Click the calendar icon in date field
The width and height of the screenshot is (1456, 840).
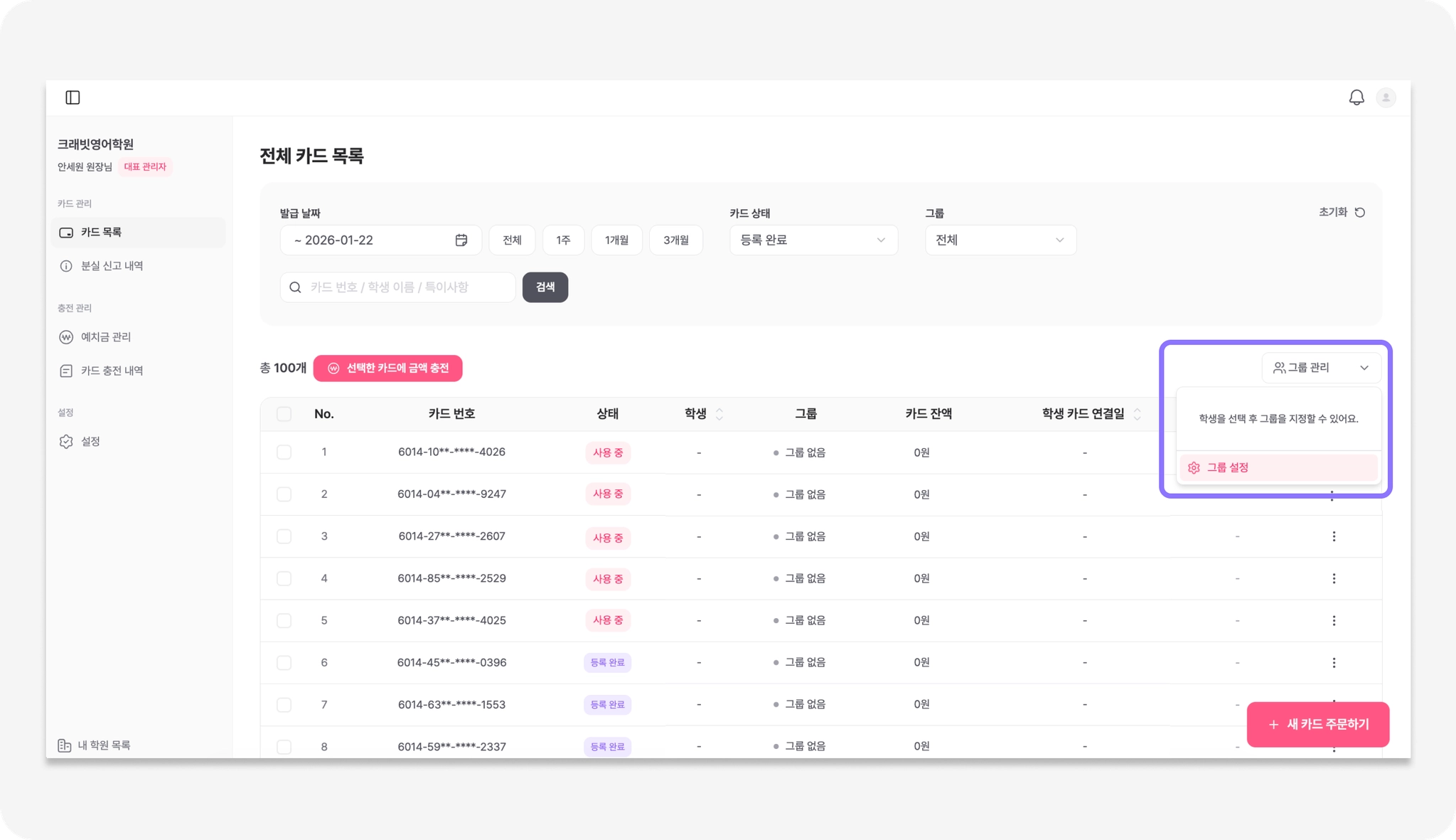[461, 240]
